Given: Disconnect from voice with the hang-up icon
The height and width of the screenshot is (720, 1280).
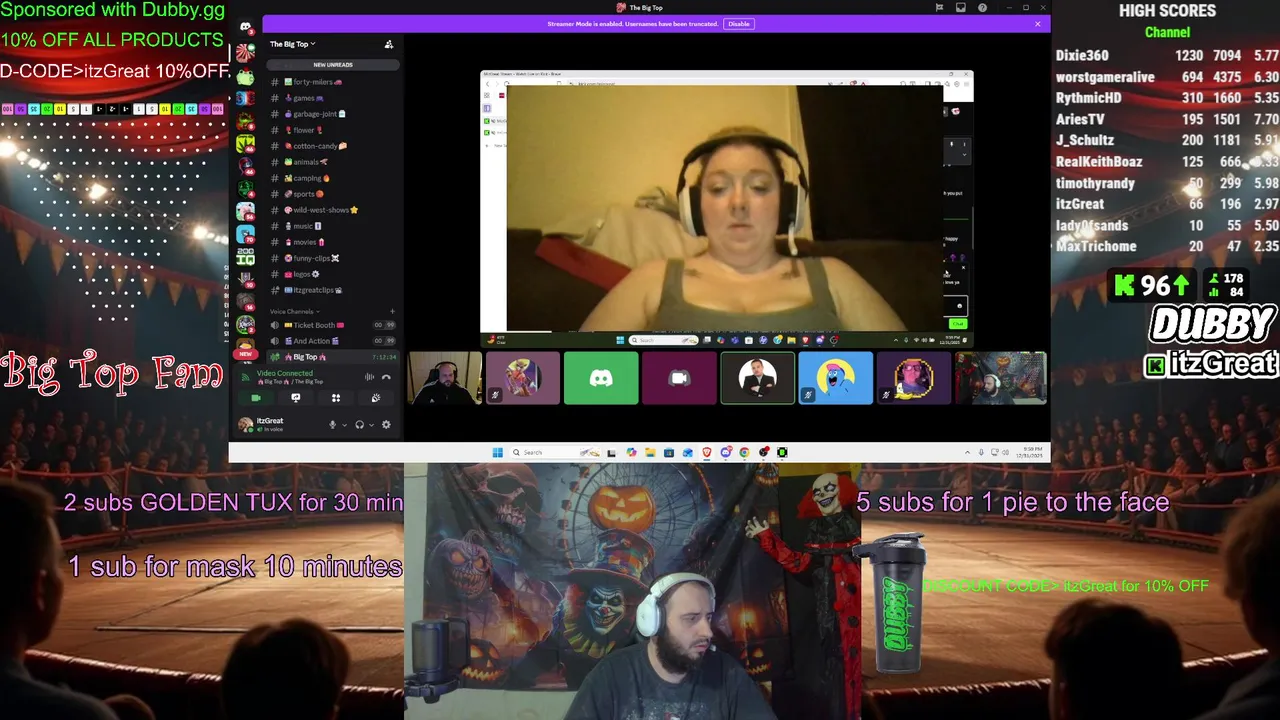Looking at the screenshot, I should tap(386, 377).
